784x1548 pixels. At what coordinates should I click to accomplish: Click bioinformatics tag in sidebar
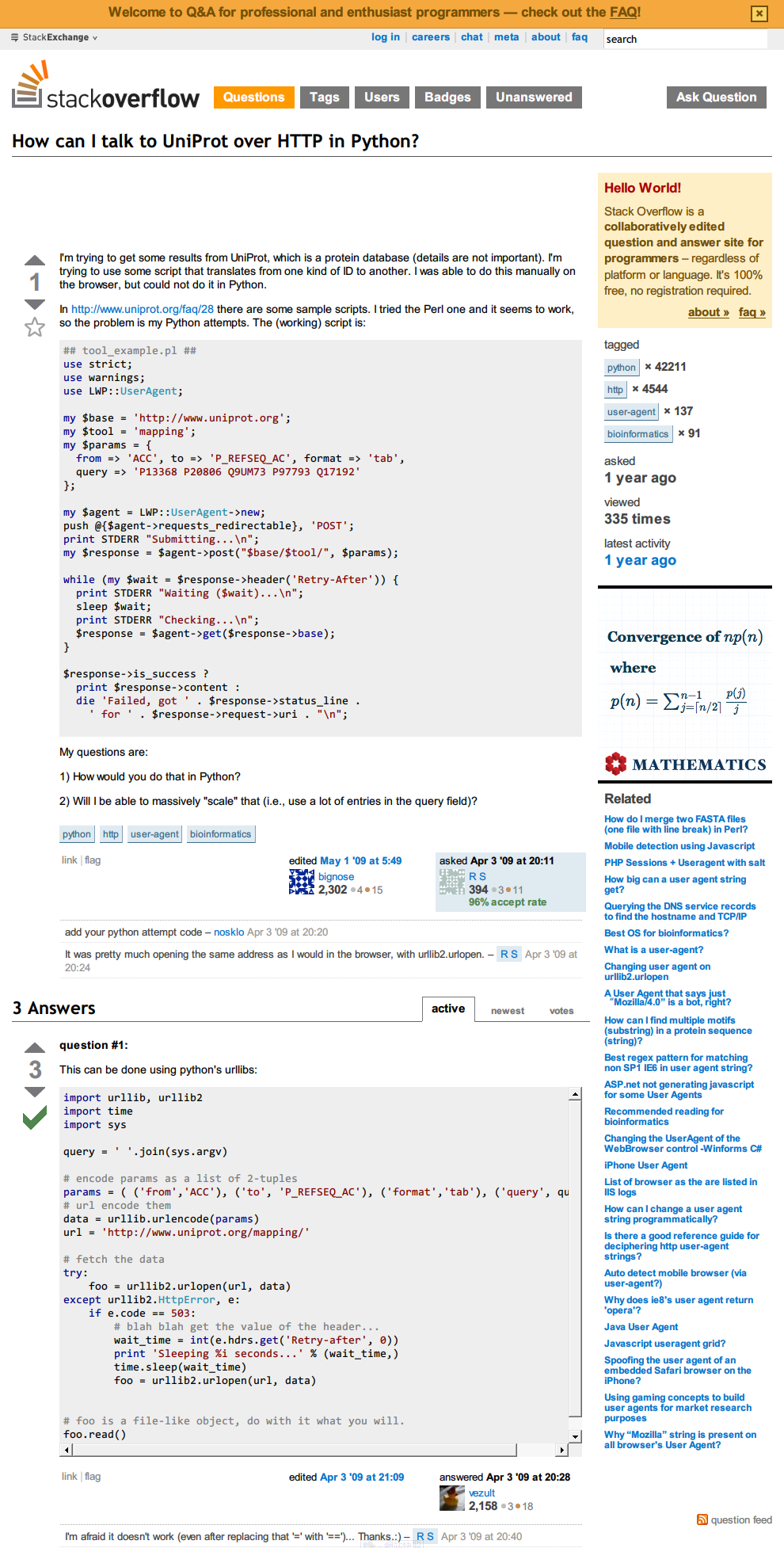pos(638,433)
